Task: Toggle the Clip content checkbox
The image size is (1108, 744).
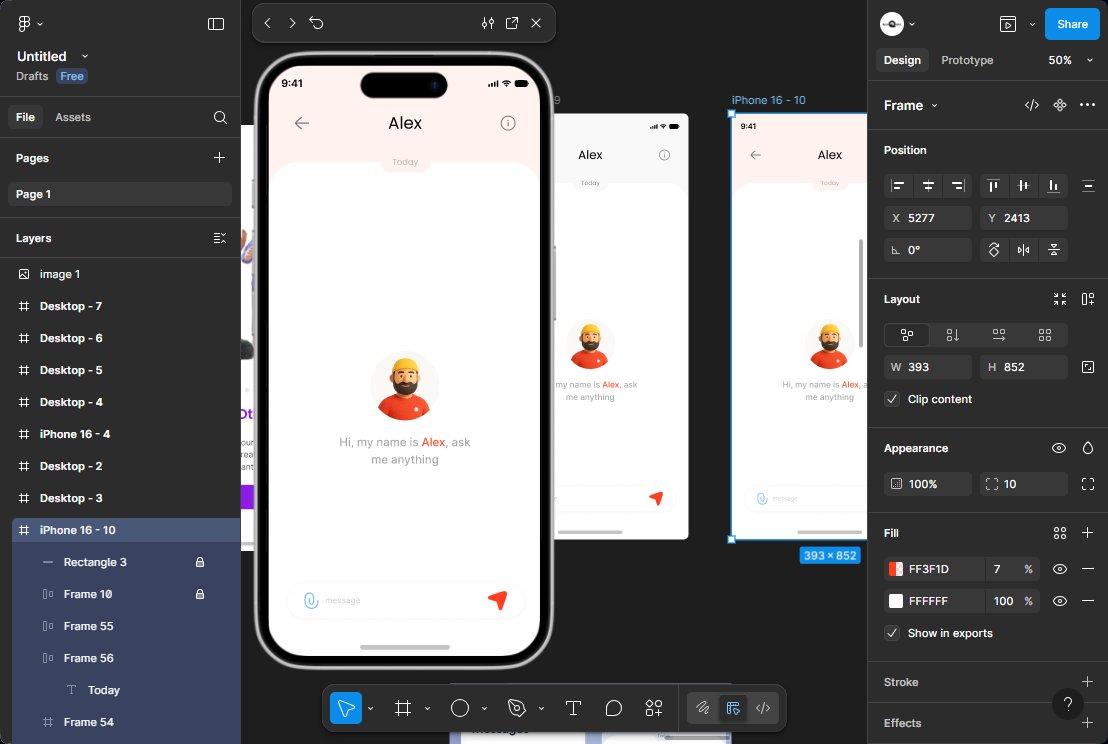Action: 892,399
